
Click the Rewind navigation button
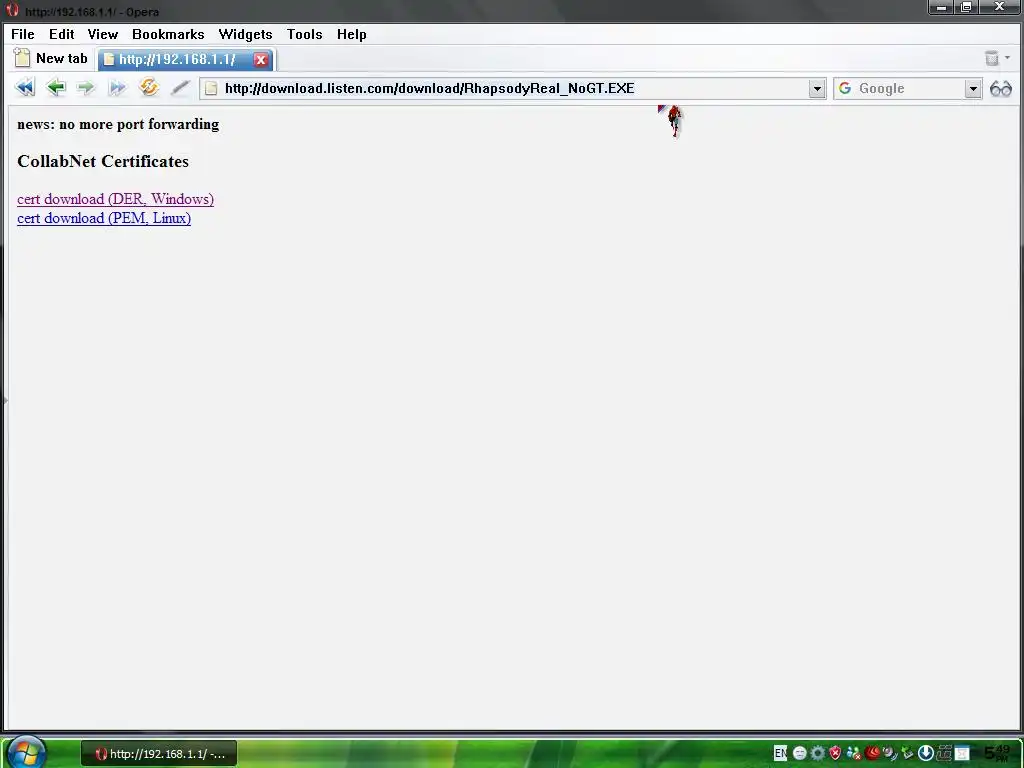25,88
